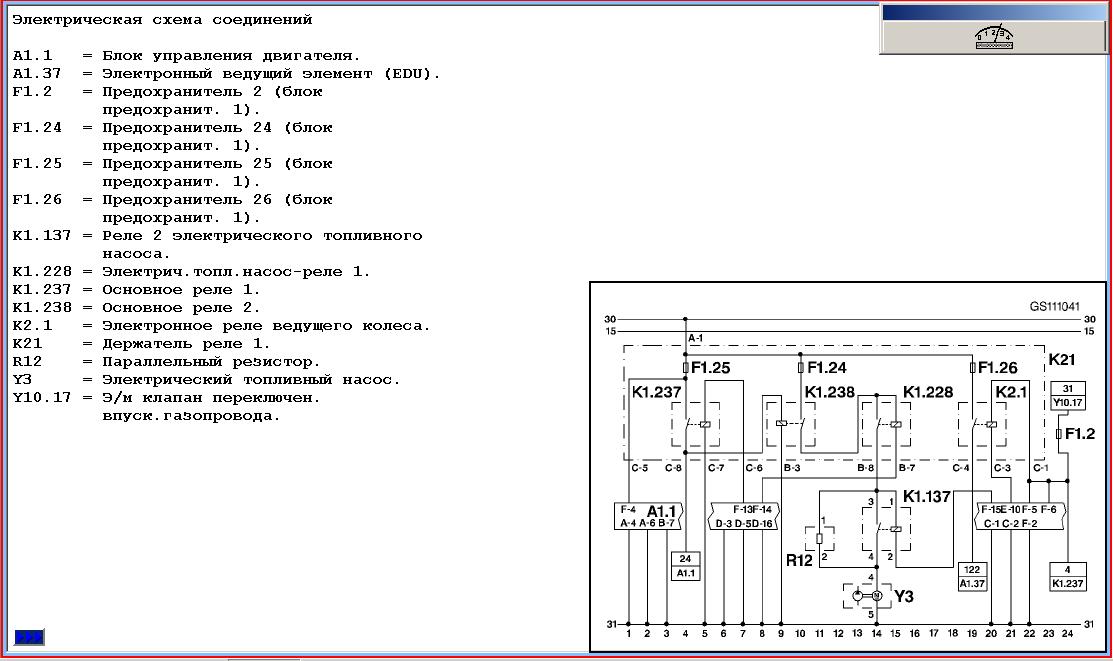Click the F1.26 fuse label in the diagram
1113x661 pixels.
click(998, 368)
